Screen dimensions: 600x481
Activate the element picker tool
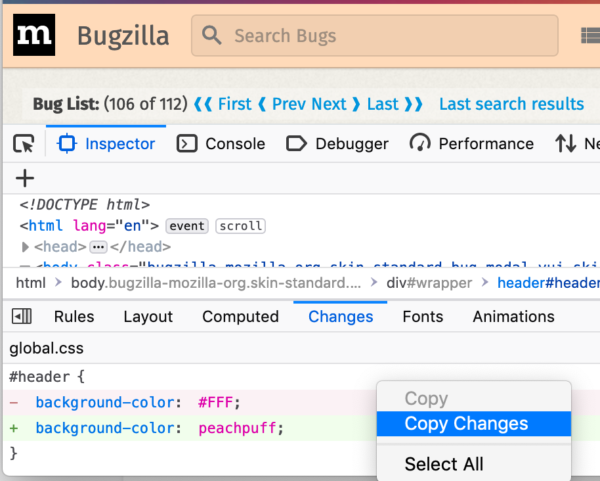(x=24, y=144)
